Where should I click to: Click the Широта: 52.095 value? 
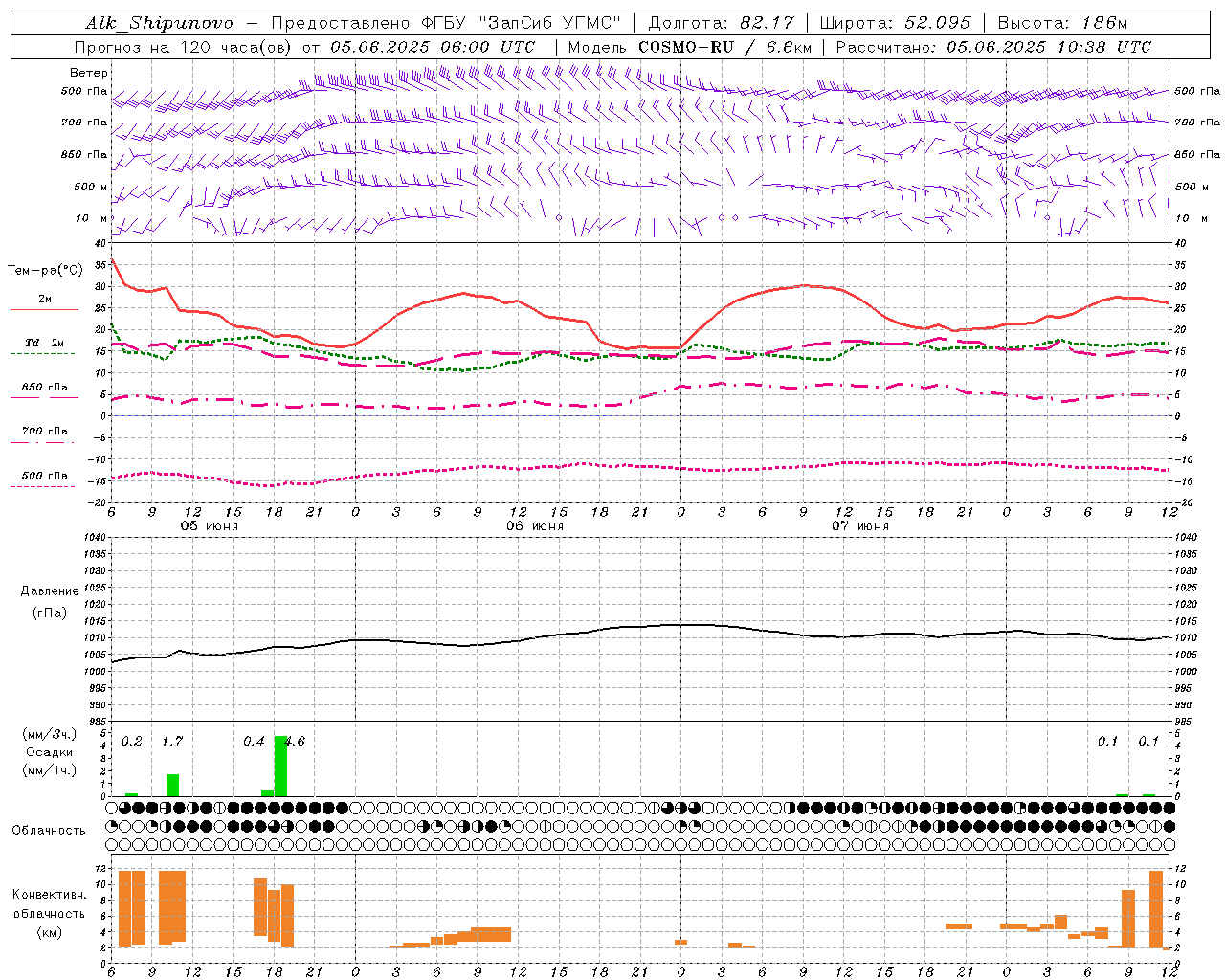896,23
